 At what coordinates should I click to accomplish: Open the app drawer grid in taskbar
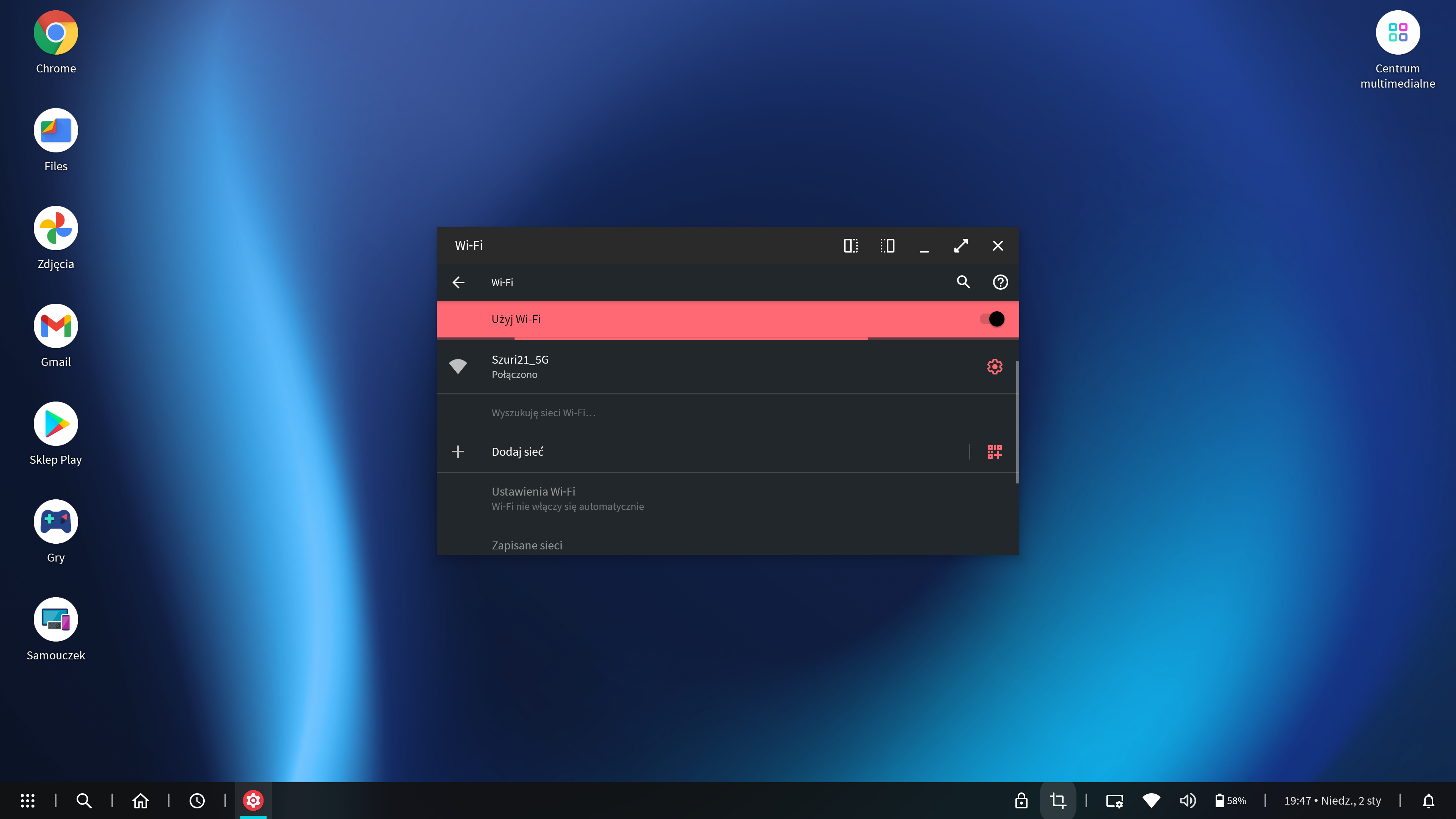tap(28, 800)
